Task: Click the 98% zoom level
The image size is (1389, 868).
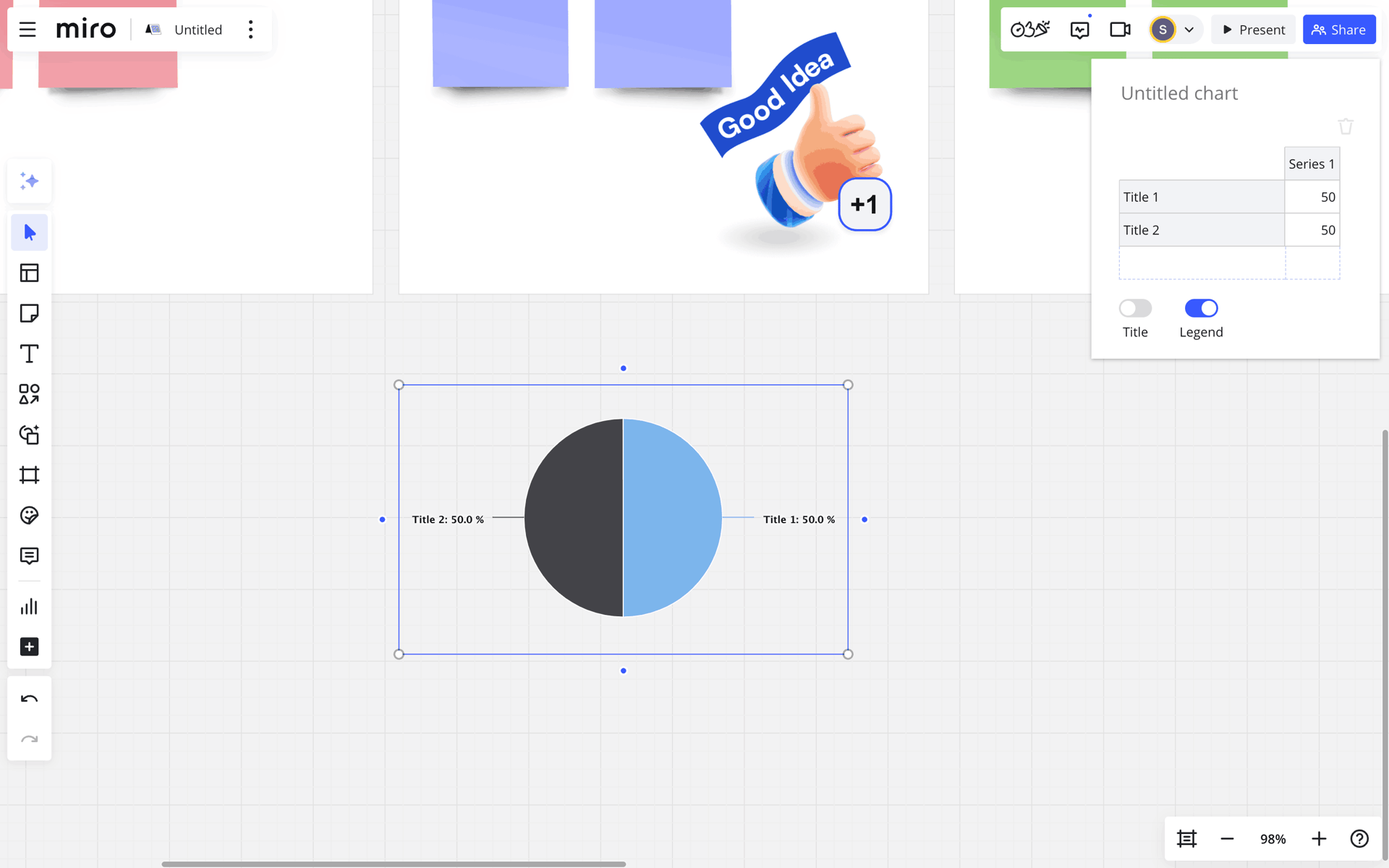Action: click(1273, 839)
